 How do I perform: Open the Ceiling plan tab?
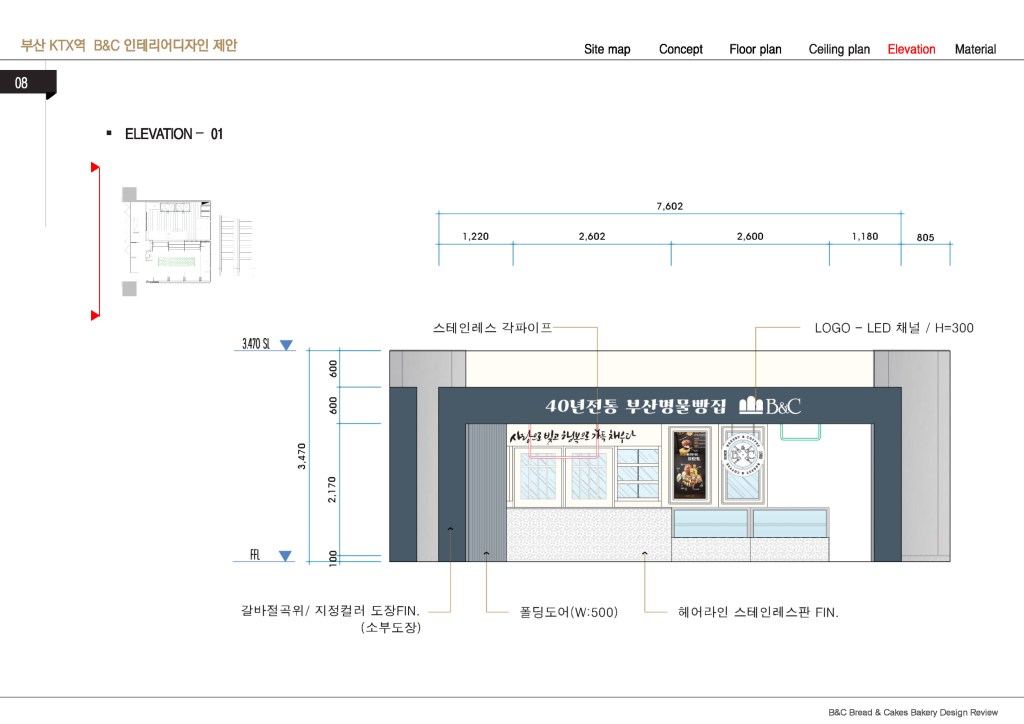click(x=839, y=49)
